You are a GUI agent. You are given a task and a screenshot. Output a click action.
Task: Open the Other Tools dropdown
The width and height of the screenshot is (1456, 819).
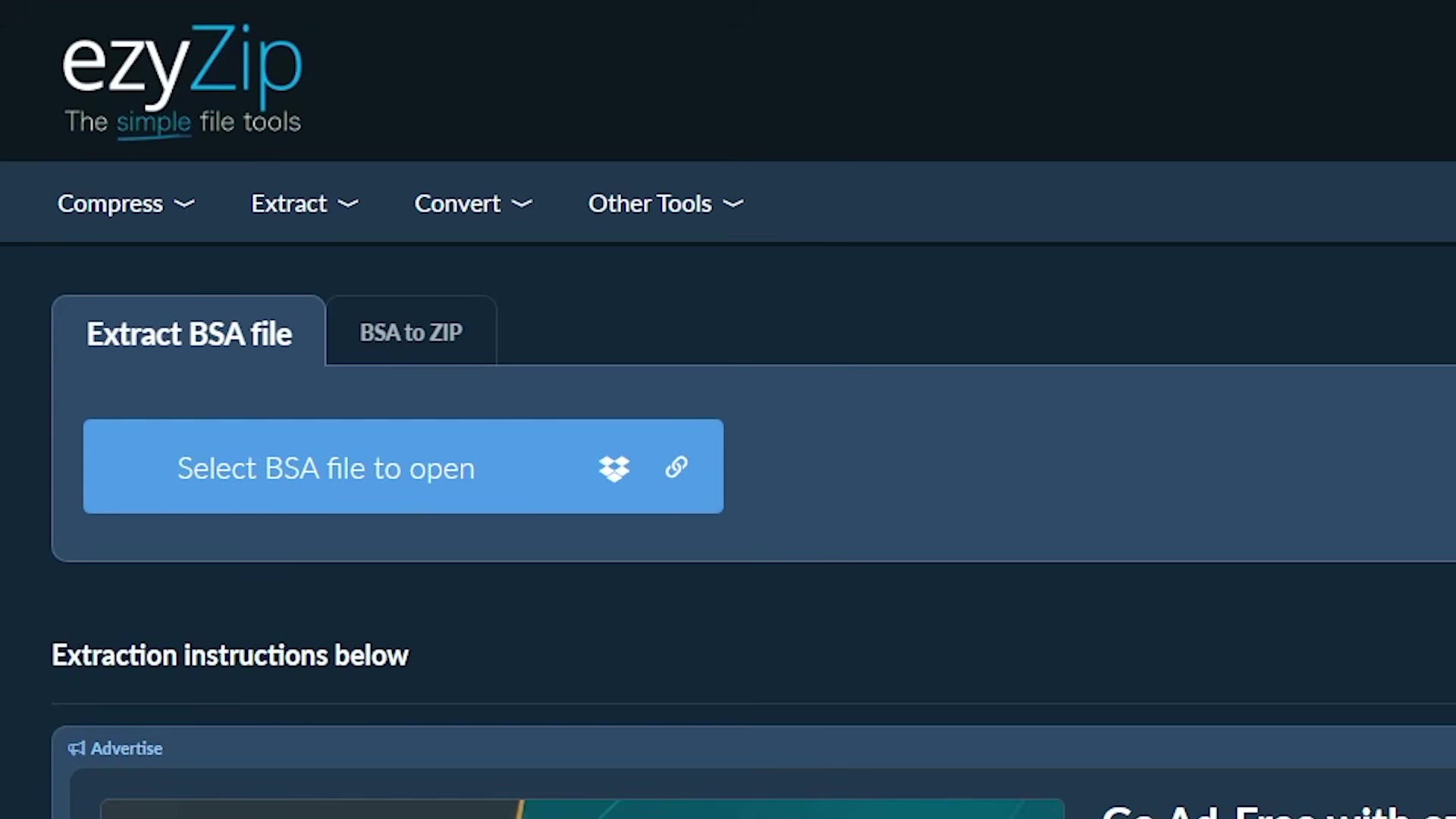pos(665,203)
